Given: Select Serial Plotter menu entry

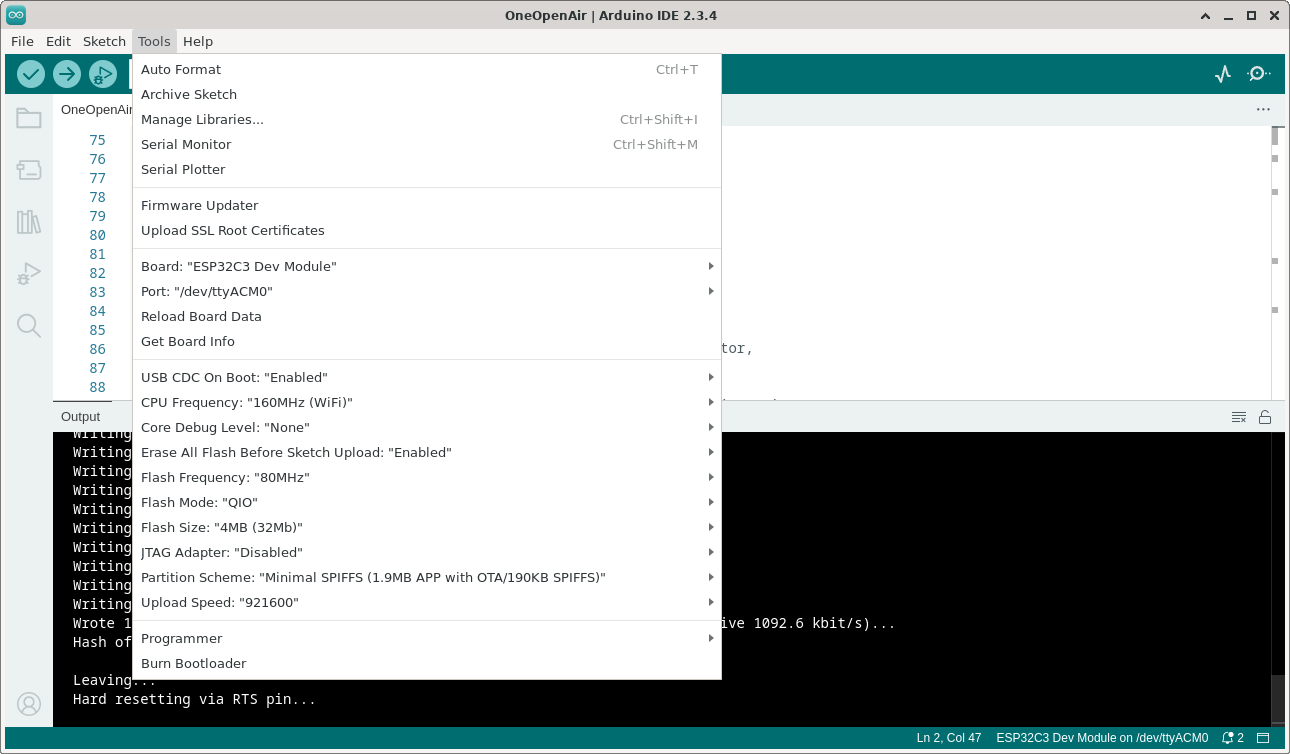Looking at the screenshot, I should pyautogui.click(x=427, y=169).
